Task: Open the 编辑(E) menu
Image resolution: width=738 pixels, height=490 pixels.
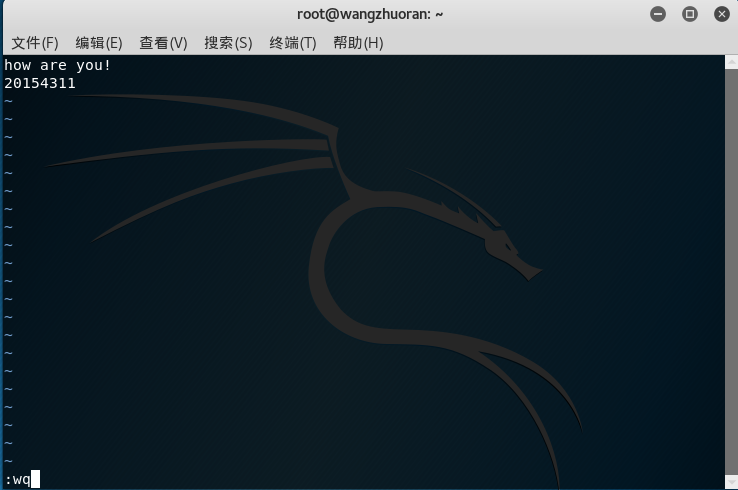Action: [99, 43]
